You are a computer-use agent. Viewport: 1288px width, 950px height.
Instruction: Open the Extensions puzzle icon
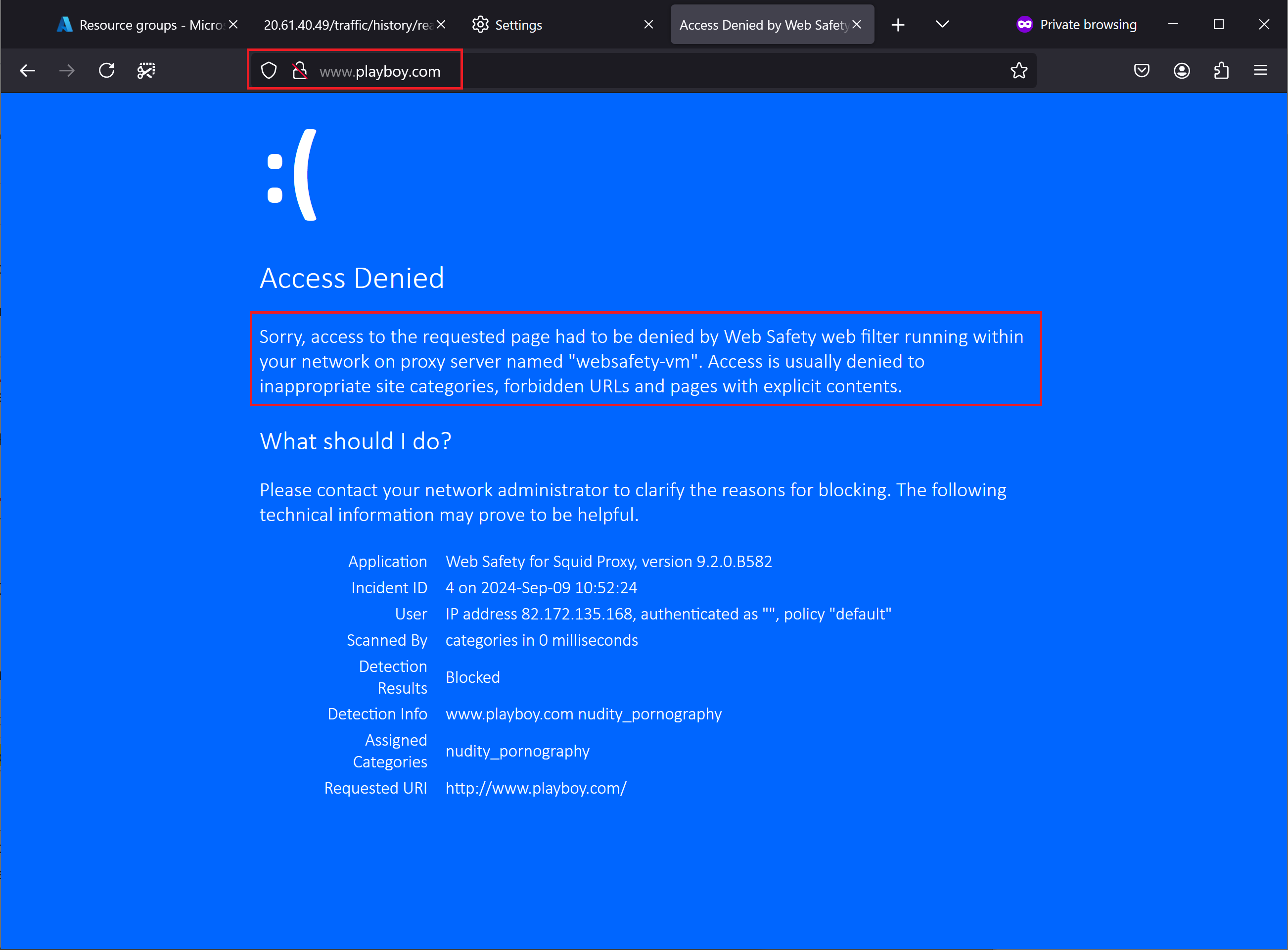[x=1221, y=71]
